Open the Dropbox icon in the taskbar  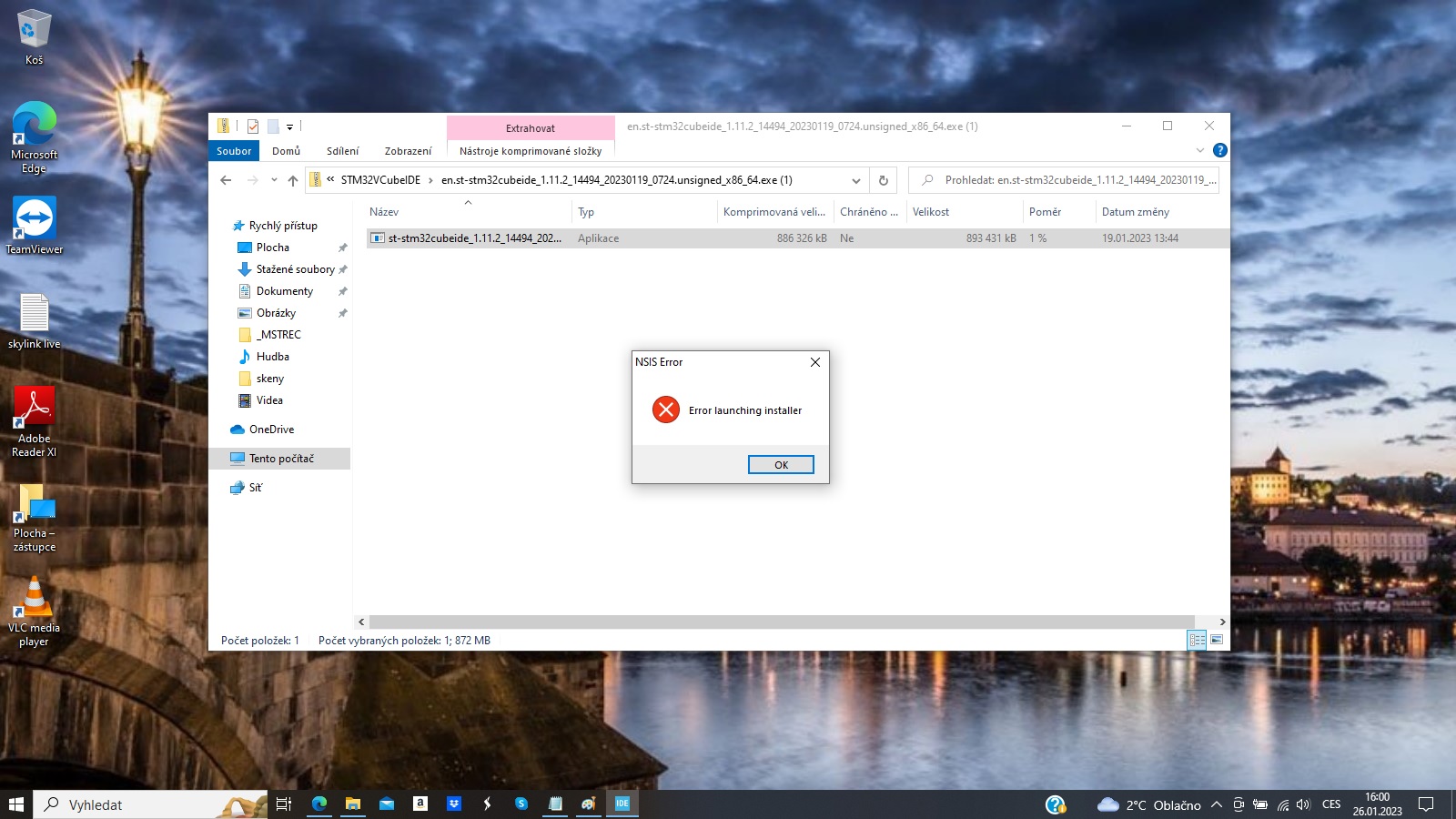point(454,804)
